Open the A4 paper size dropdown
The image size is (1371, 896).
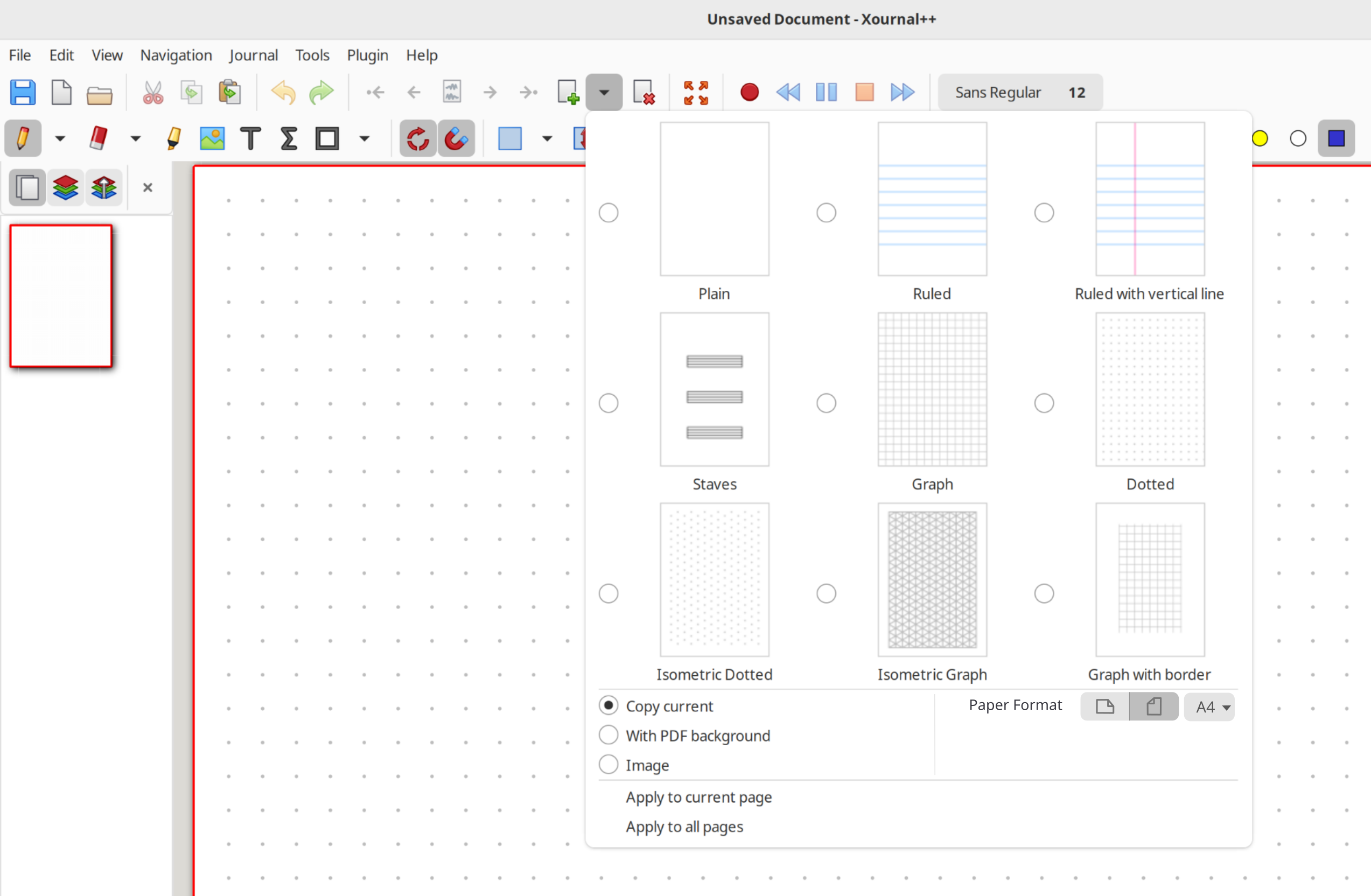point(1208,706)
